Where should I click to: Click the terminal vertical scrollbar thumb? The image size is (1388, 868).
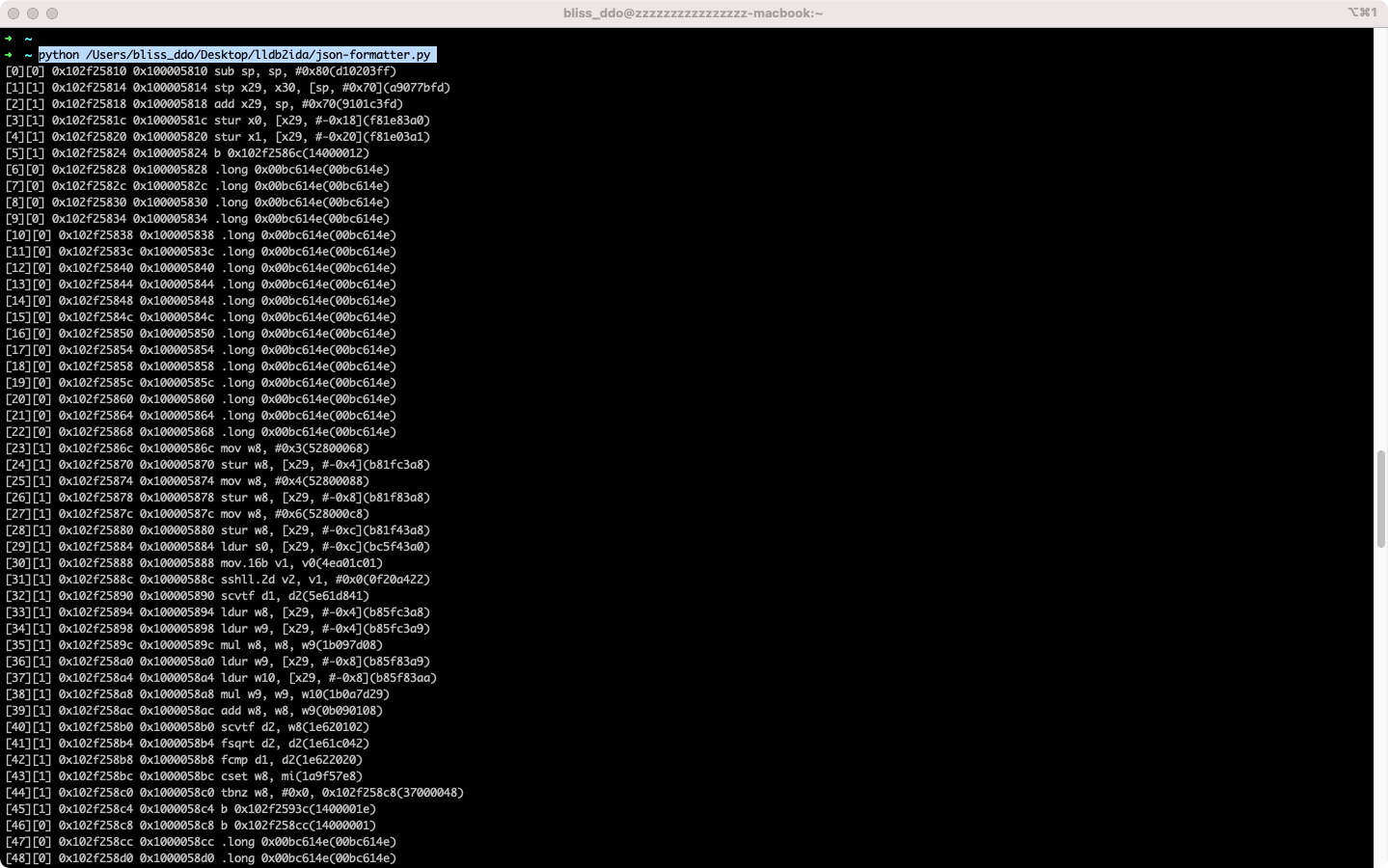[1380, 499]
